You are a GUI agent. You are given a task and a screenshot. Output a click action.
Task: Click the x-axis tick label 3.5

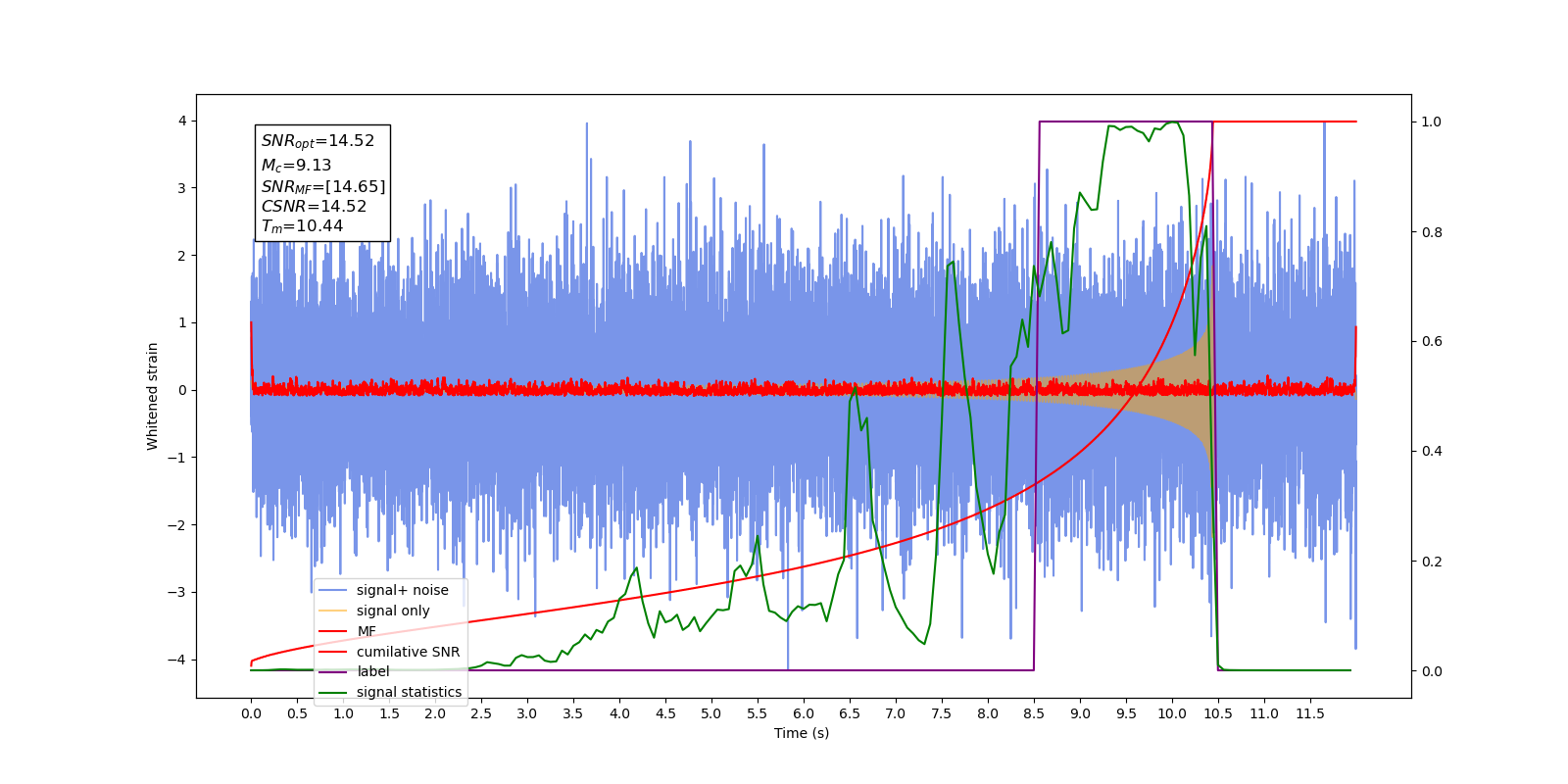[573, 713]
